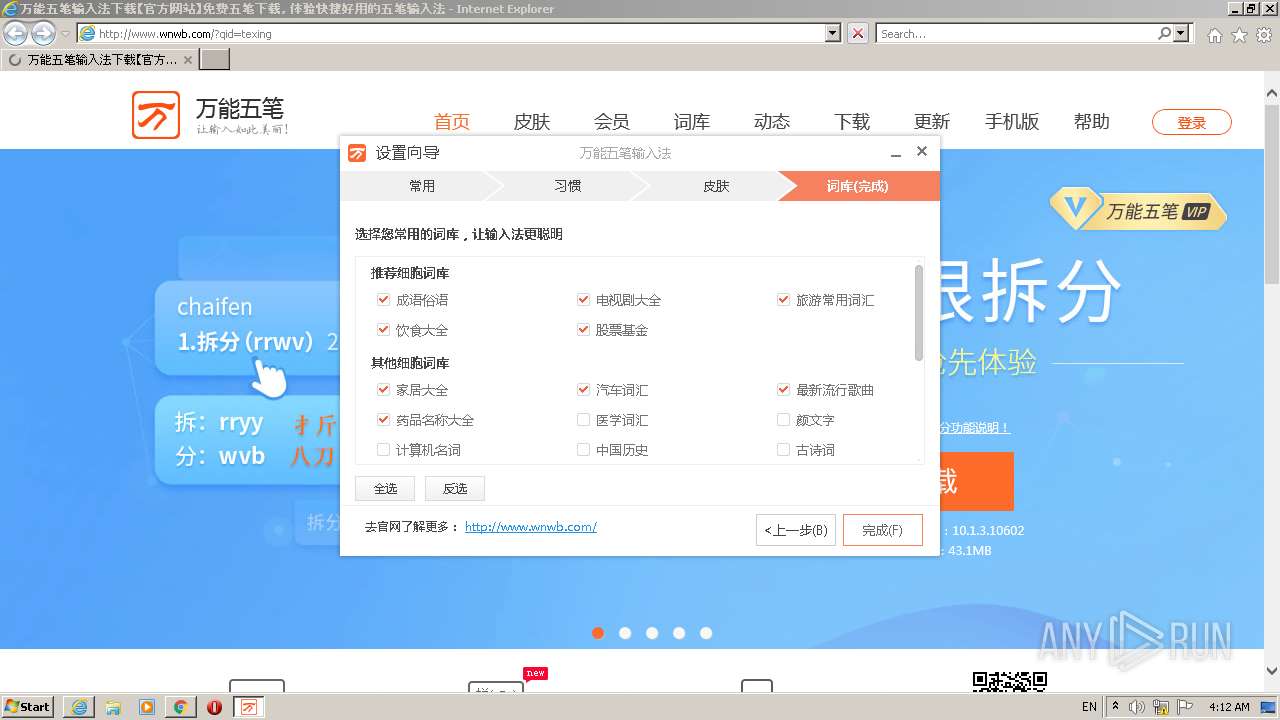
Task: Open http://www.wnwb.com/ link
Action: point(531,527)
